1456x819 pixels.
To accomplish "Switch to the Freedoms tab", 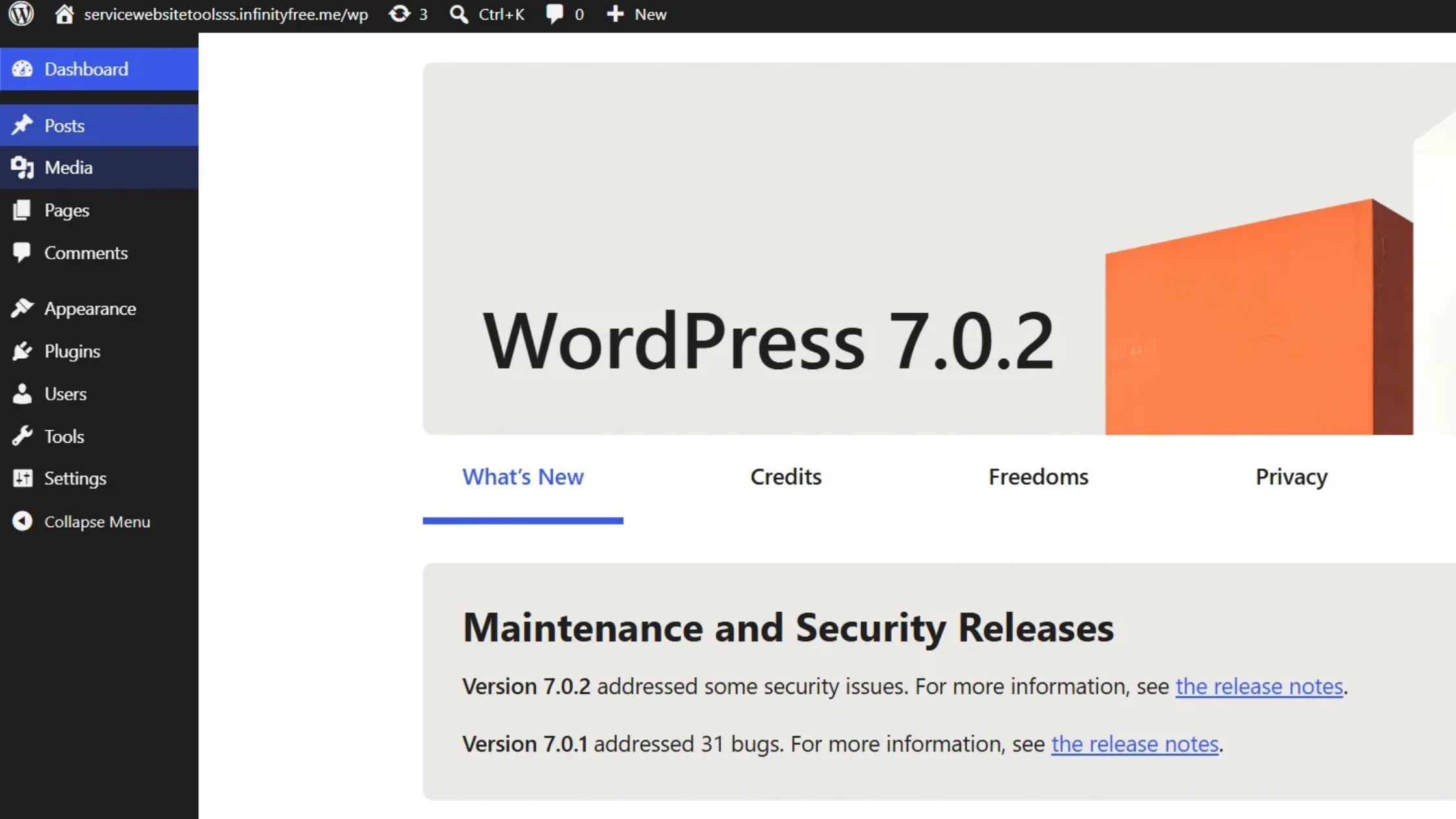I will point(1038,477).
